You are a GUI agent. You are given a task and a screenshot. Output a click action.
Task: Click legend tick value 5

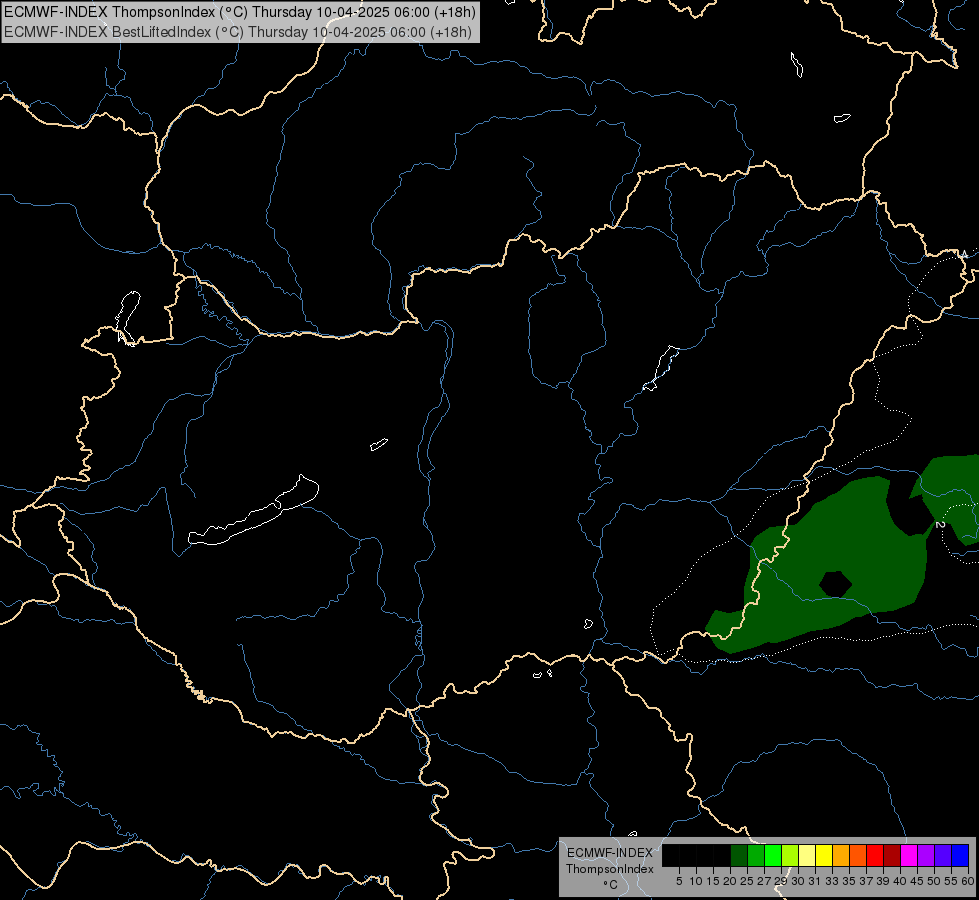(679, 881)
